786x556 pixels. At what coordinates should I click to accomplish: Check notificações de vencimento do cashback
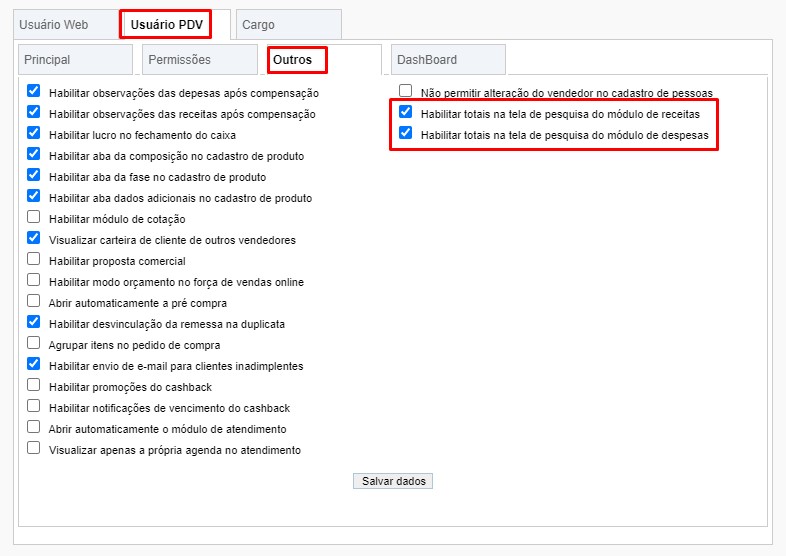(34, 406)
